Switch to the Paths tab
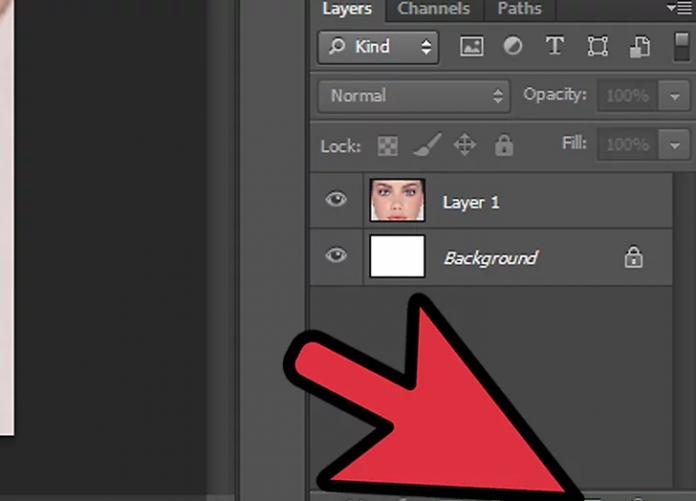This screenshot has width=696, height=501. tap(520, 9)
